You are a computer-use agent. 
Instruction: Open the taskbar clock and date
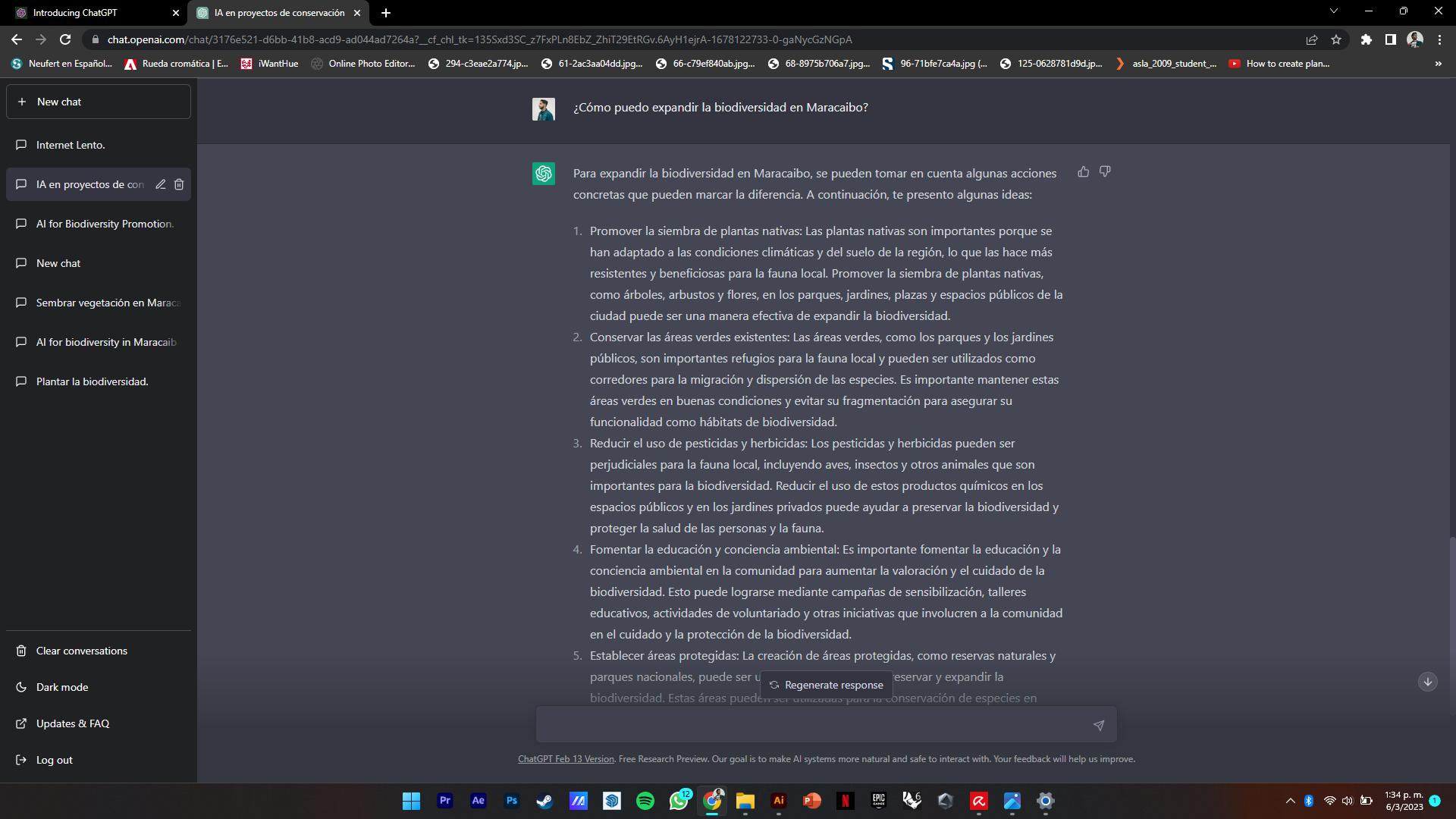pyautogui.click(x=1404, y=801)
